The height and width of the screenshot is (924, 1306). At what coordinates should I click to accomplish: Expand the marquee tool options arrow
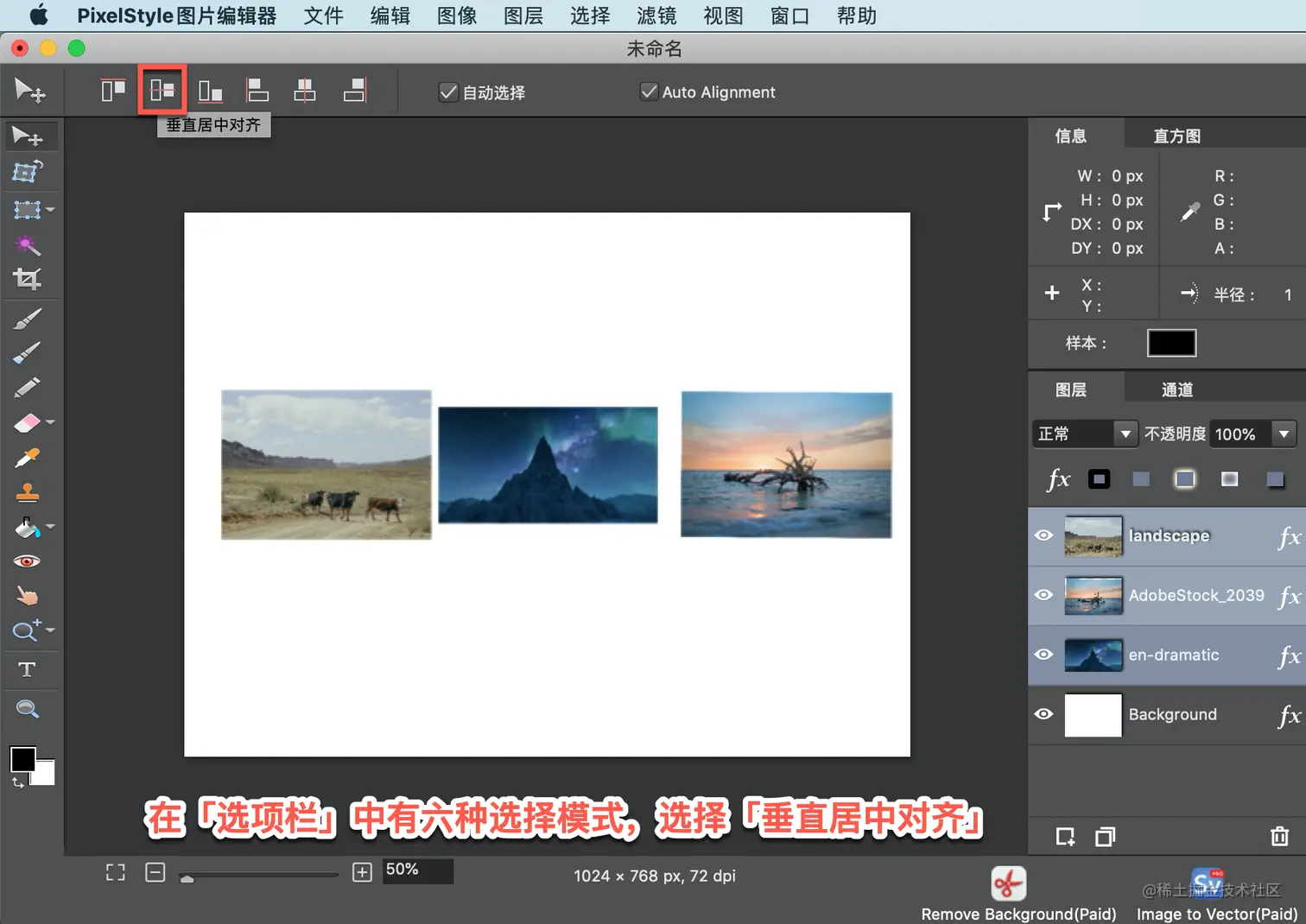tap(50, 210)
